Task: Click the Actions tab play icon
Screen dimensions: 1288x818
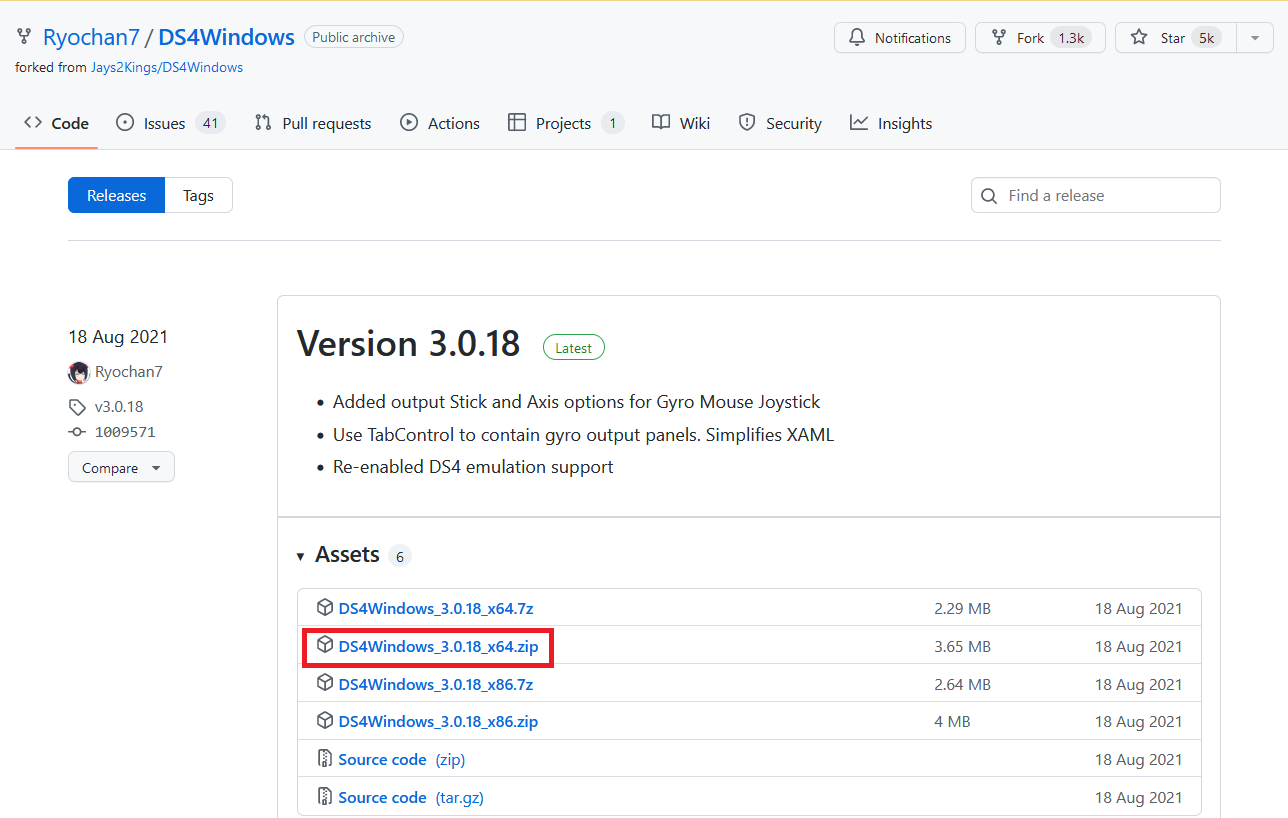Action: coord(409,123)
